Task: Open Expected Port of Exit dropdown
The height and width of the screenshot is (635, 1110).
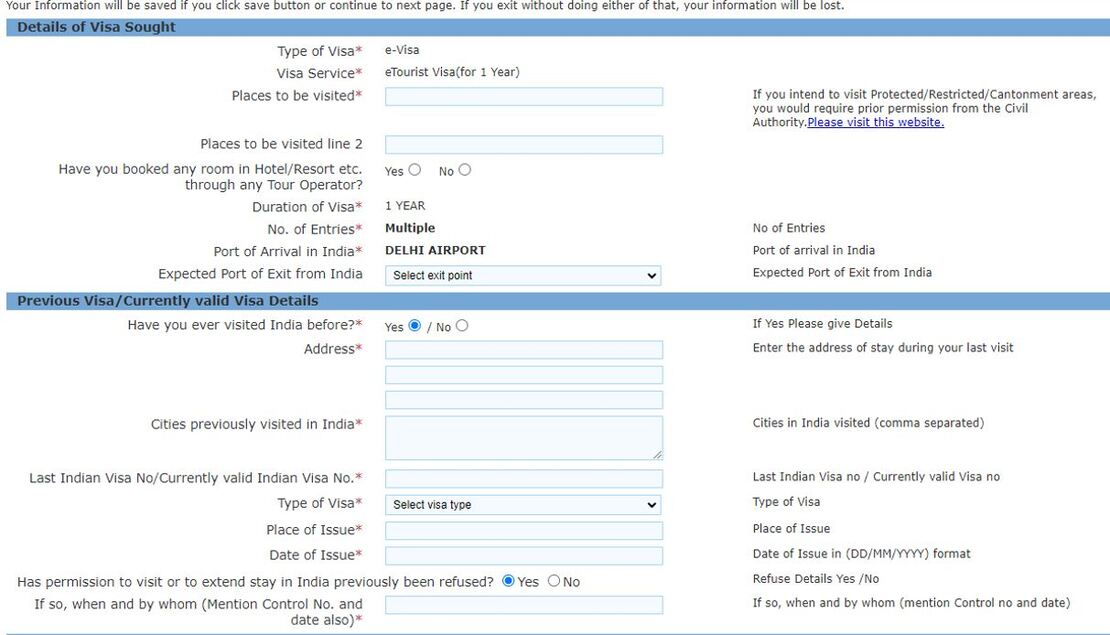Action: 523,275
